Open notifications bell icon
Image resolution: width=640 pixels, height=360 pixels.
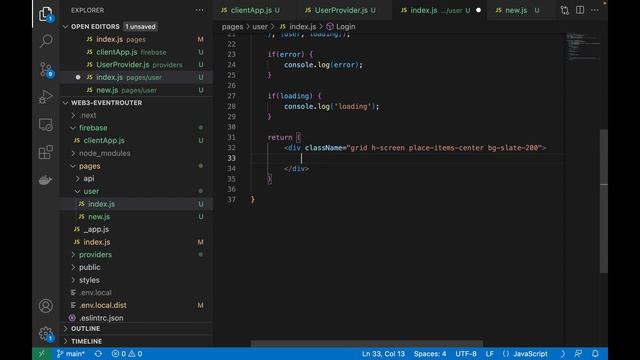tap(595, 354)
